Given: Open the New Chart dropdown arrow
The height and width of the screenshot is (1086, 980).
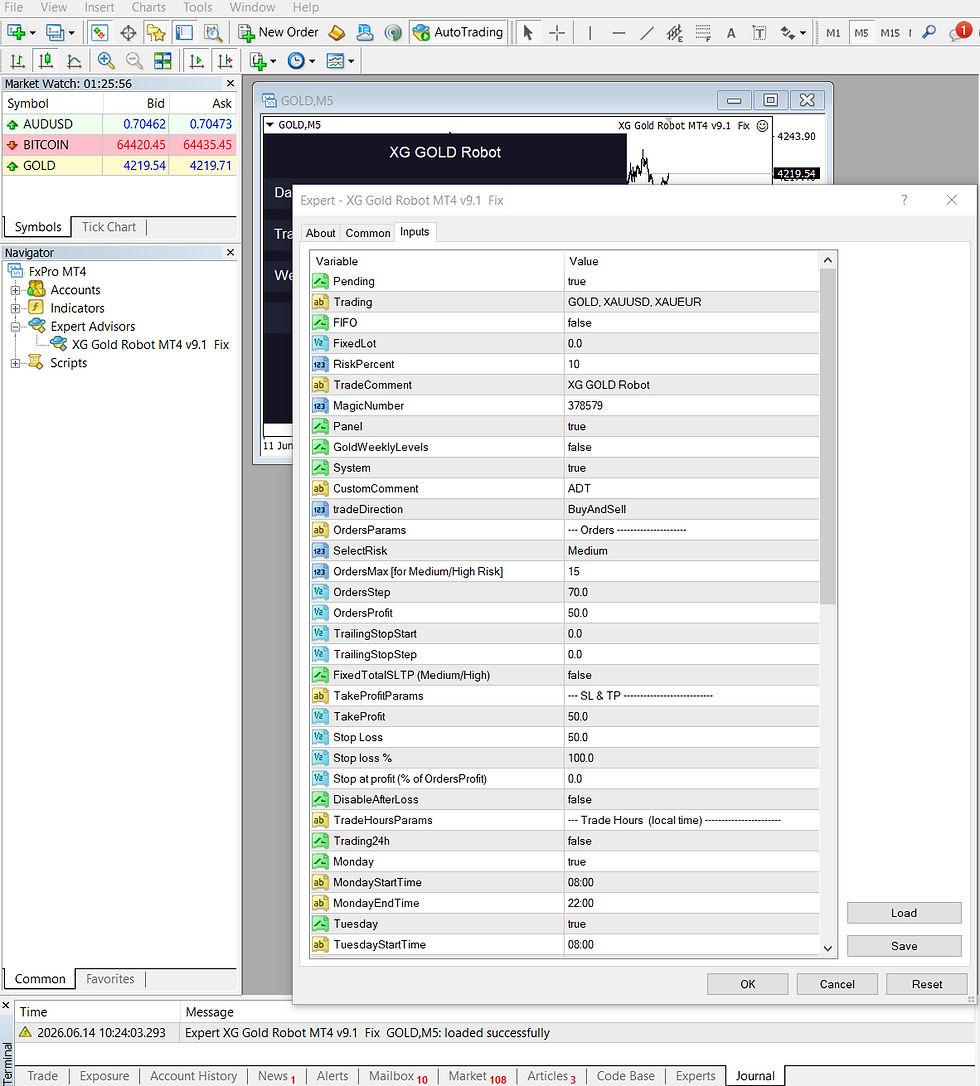Looking at the screenshot, I should pyautogui.click(x=33, y=33).
